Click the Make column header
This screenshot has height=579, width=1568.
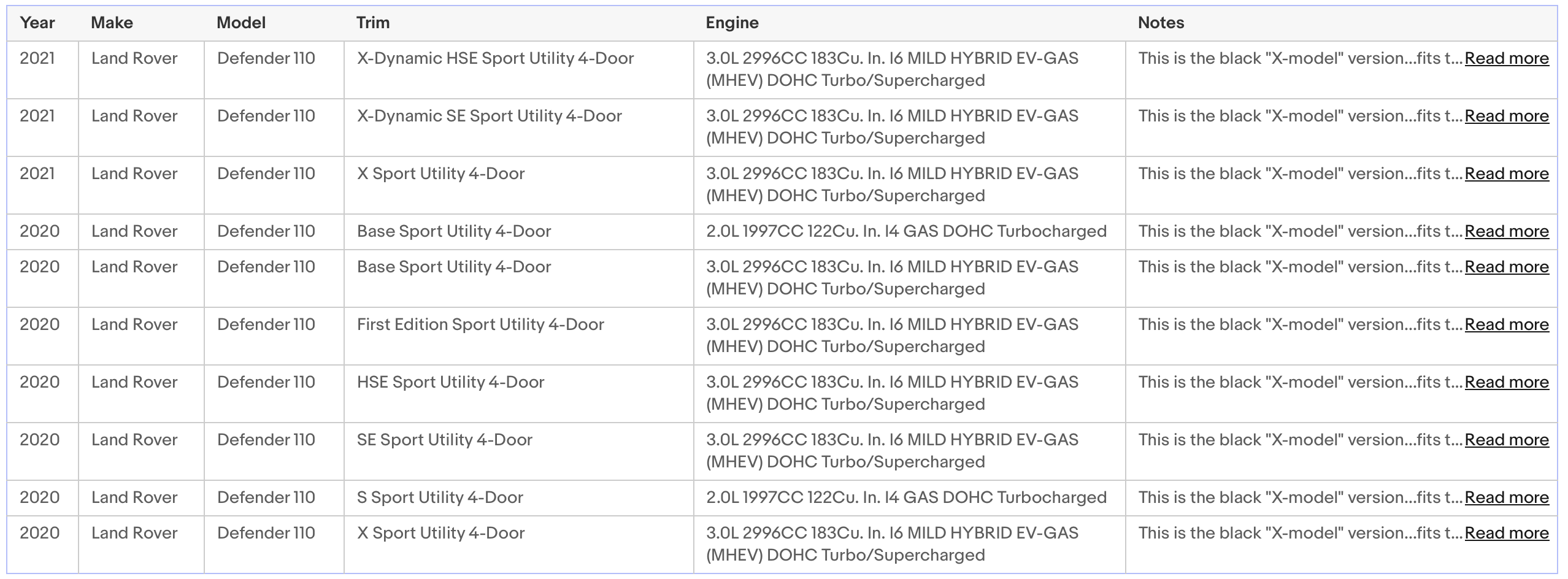point(112,23)
